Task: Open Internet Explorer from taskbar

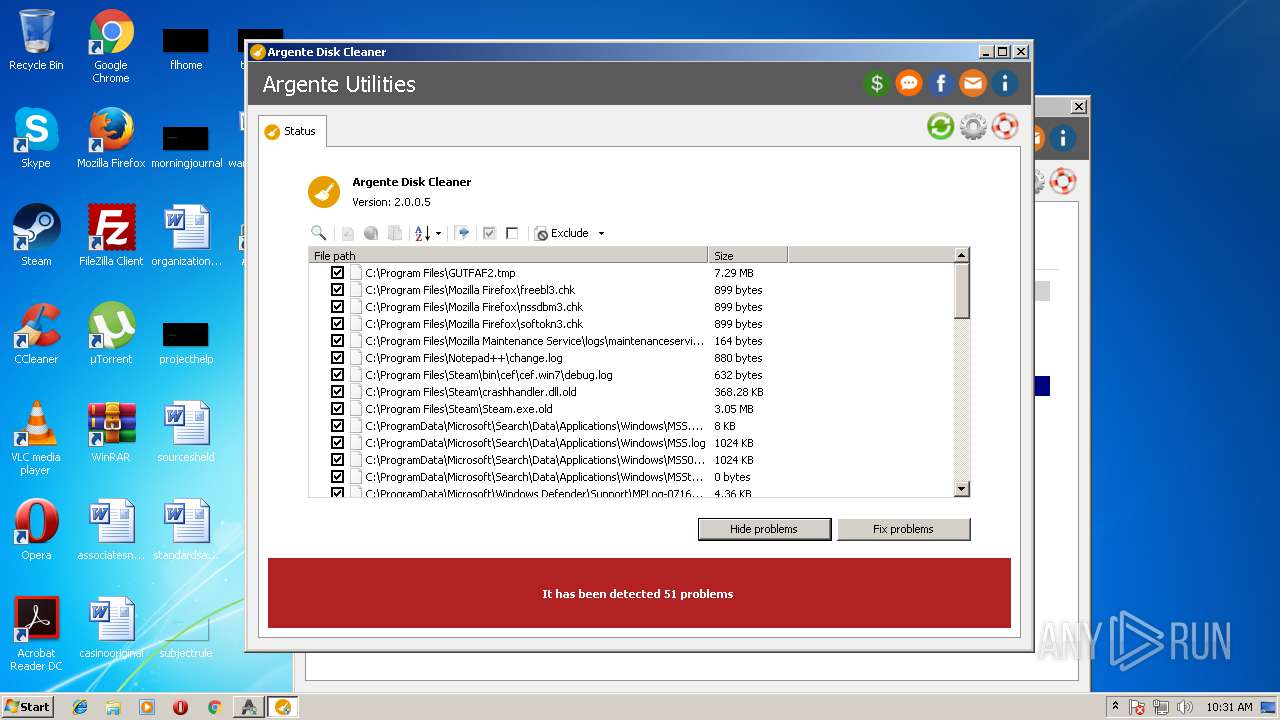Action: click(80, 707)
